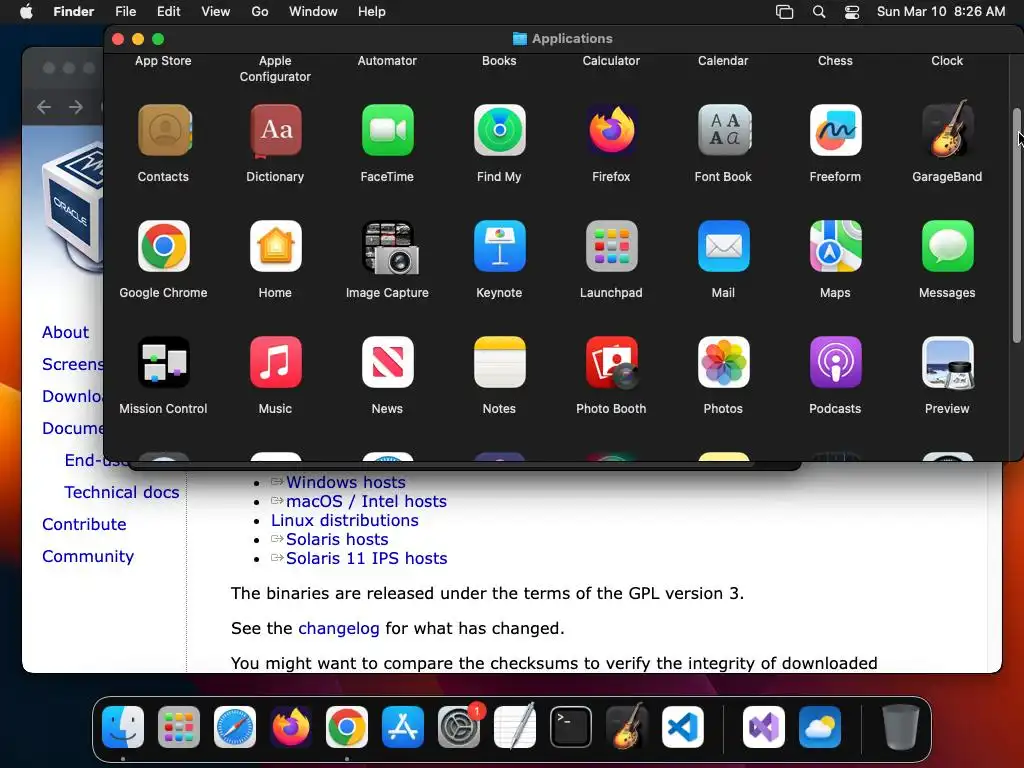Open the Window menu

[313, 12]
